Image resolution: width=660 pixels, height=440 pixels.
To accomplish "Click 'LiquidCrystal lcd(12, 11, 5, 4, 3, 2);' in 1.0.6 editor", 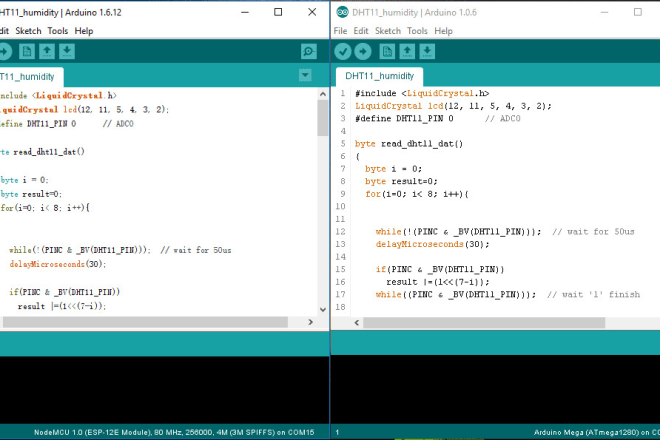I will [x=453, y=106].
